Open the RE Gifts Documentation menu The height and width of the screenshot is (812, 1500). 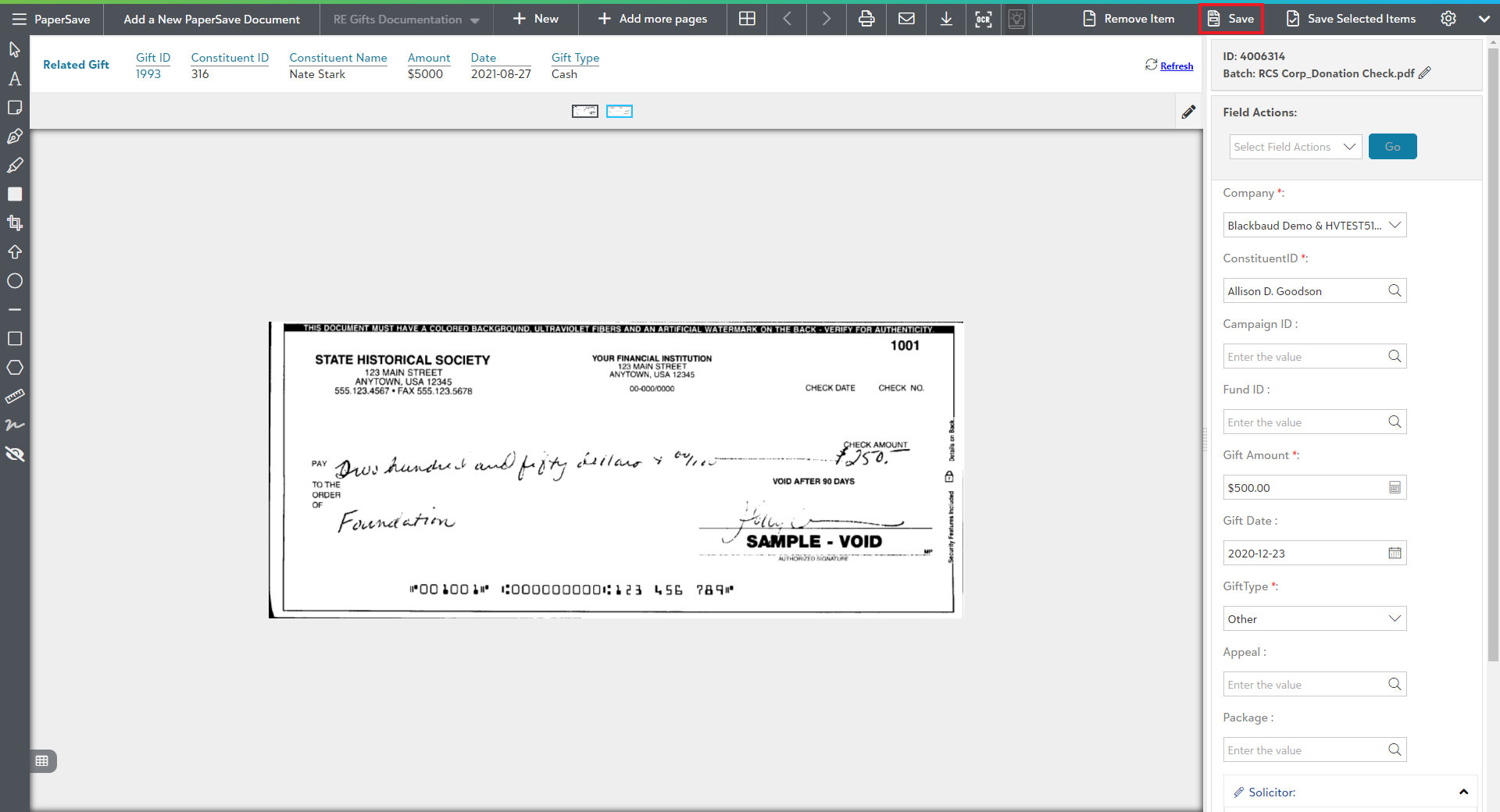click(x=406, y=20)
